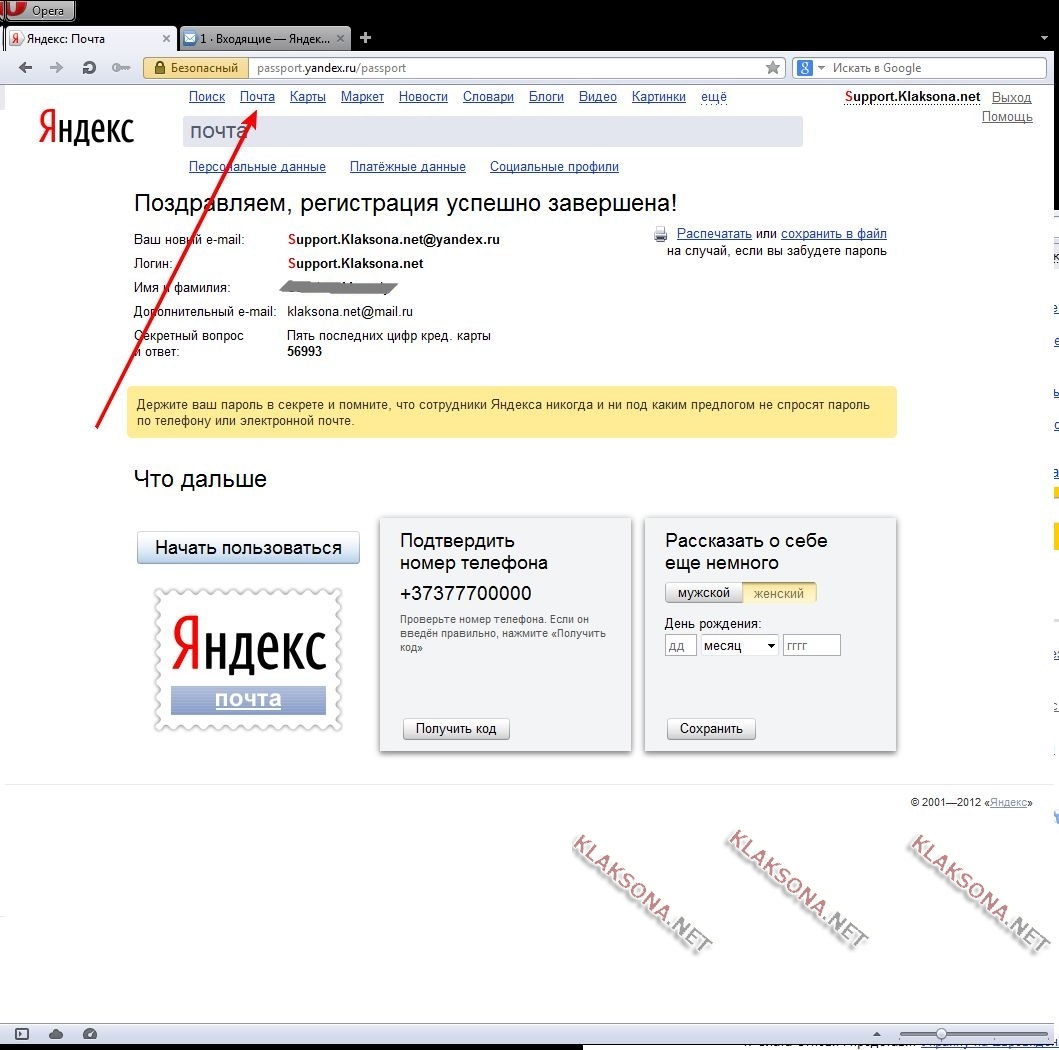The image size is (1059, 1050).
Task: Close the Входящие — Яндекс tab
Action: (x=340, y=38)
